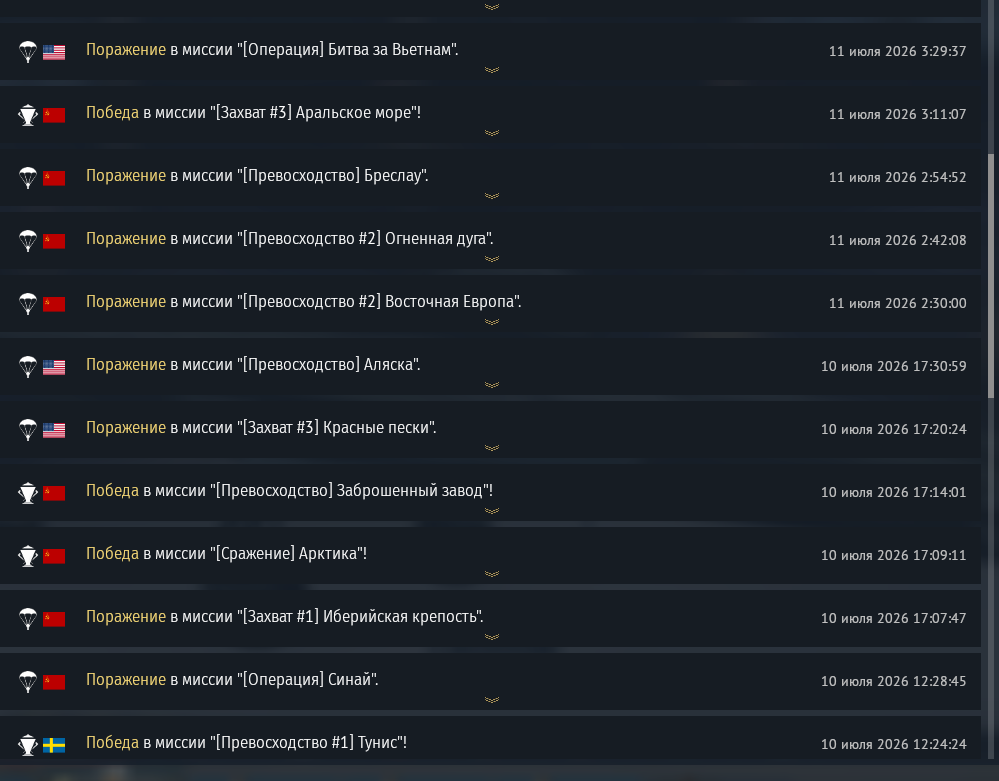Viewport: 999px width, 781px height.
Task: Click the parachute icon for Синай operation
Action: [28, 682]
